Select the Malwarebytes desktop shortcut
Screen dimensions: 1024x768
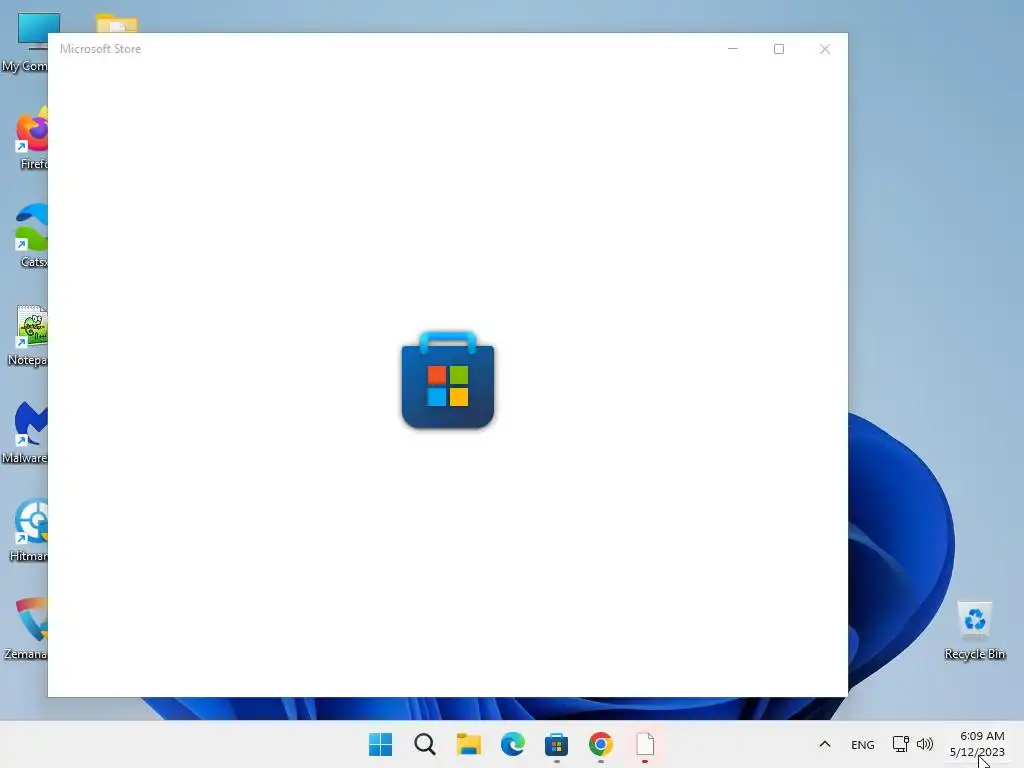[x=24, y=432]
